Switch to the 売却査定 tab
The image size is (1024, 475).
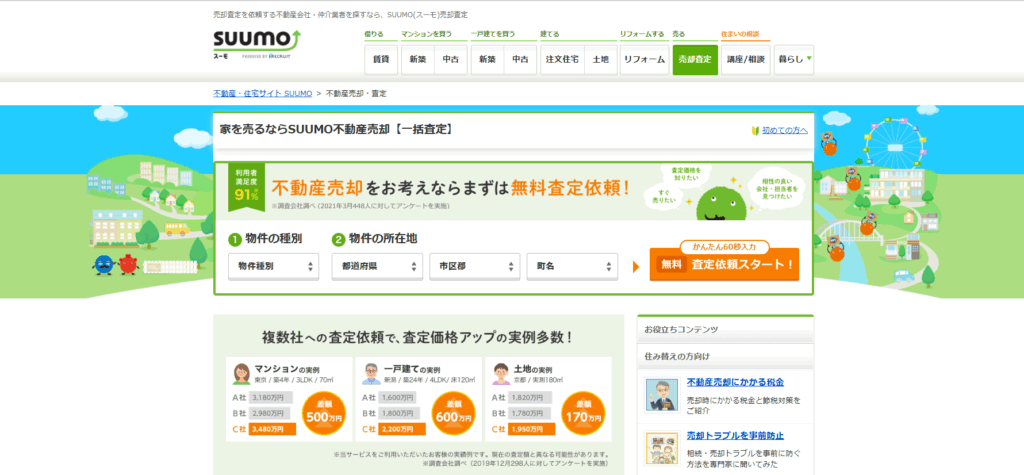tap(694, 59)
